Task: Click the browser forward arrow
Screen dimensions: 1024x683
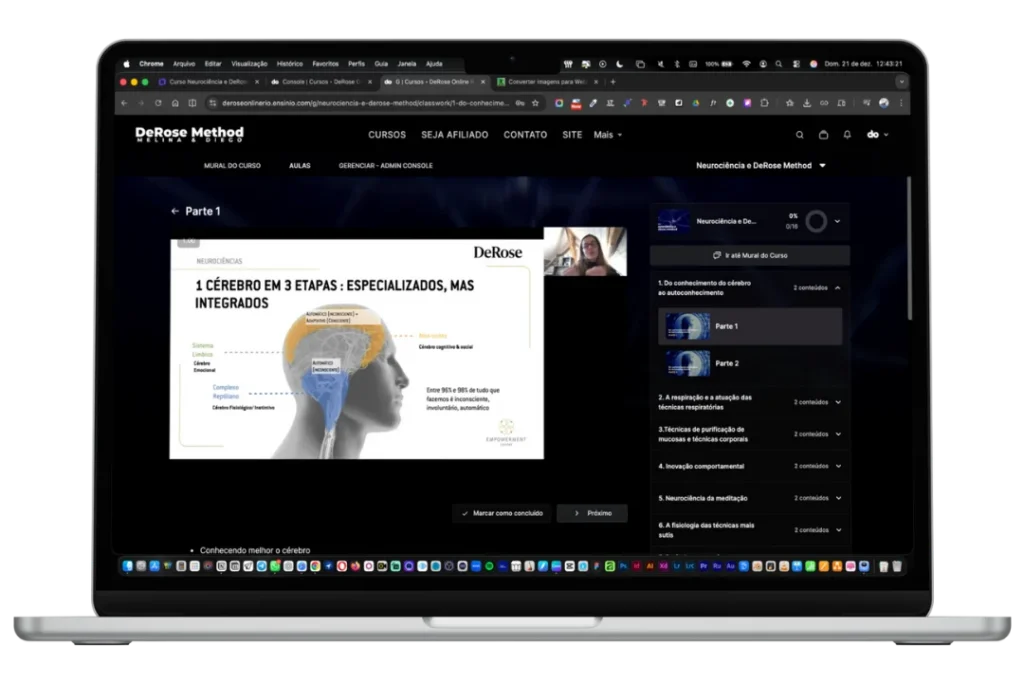Action: [141, 103]
